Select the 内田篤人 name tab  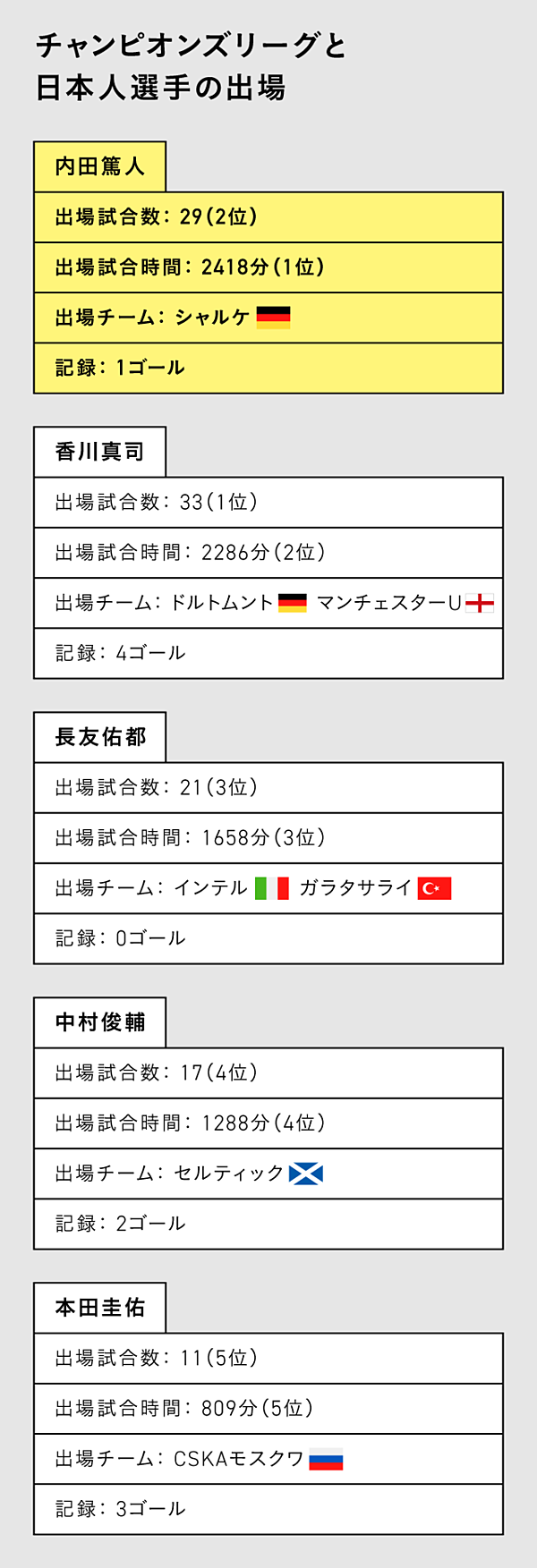point(100,166)
